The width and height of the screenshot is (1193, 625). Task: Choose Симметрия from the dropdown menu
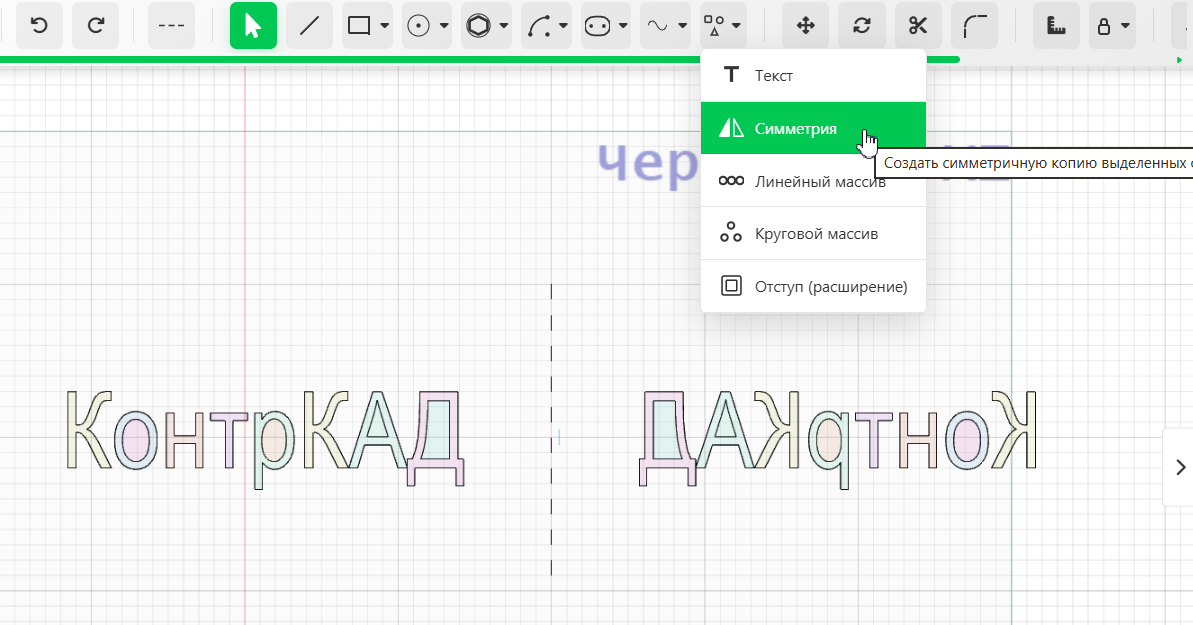pos(813,129)
